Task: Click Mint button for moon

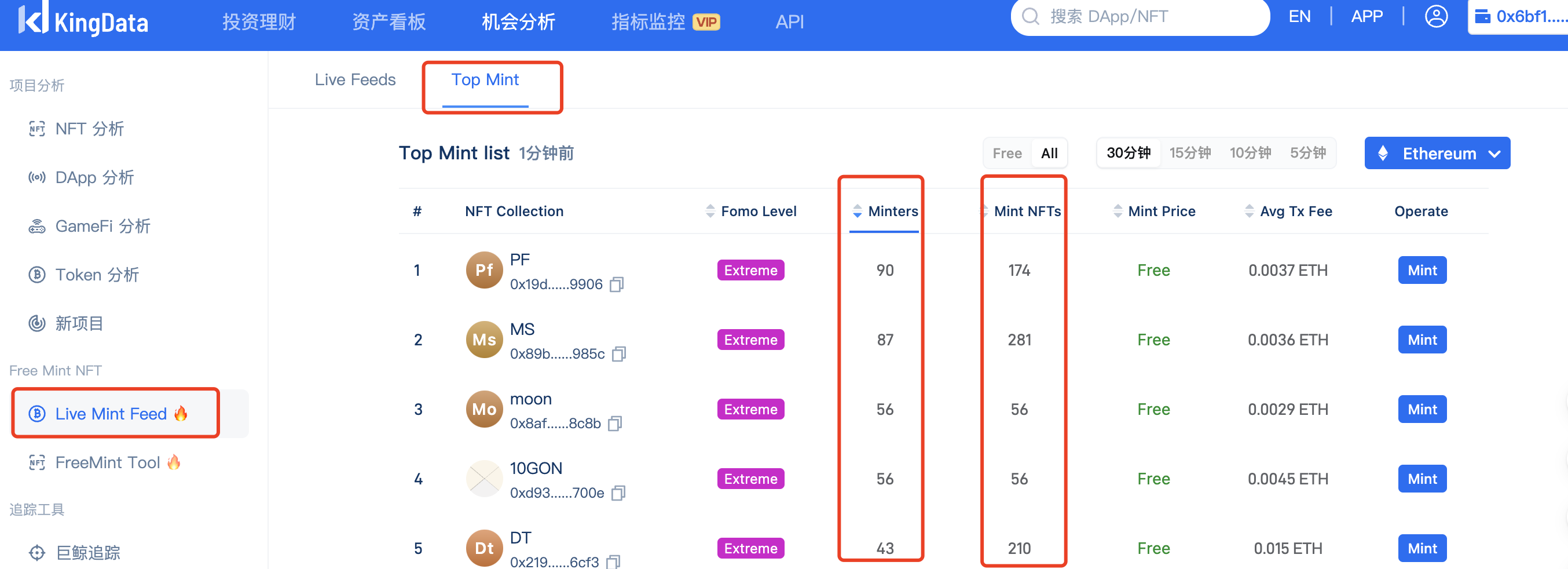Action: point(1422,408)
